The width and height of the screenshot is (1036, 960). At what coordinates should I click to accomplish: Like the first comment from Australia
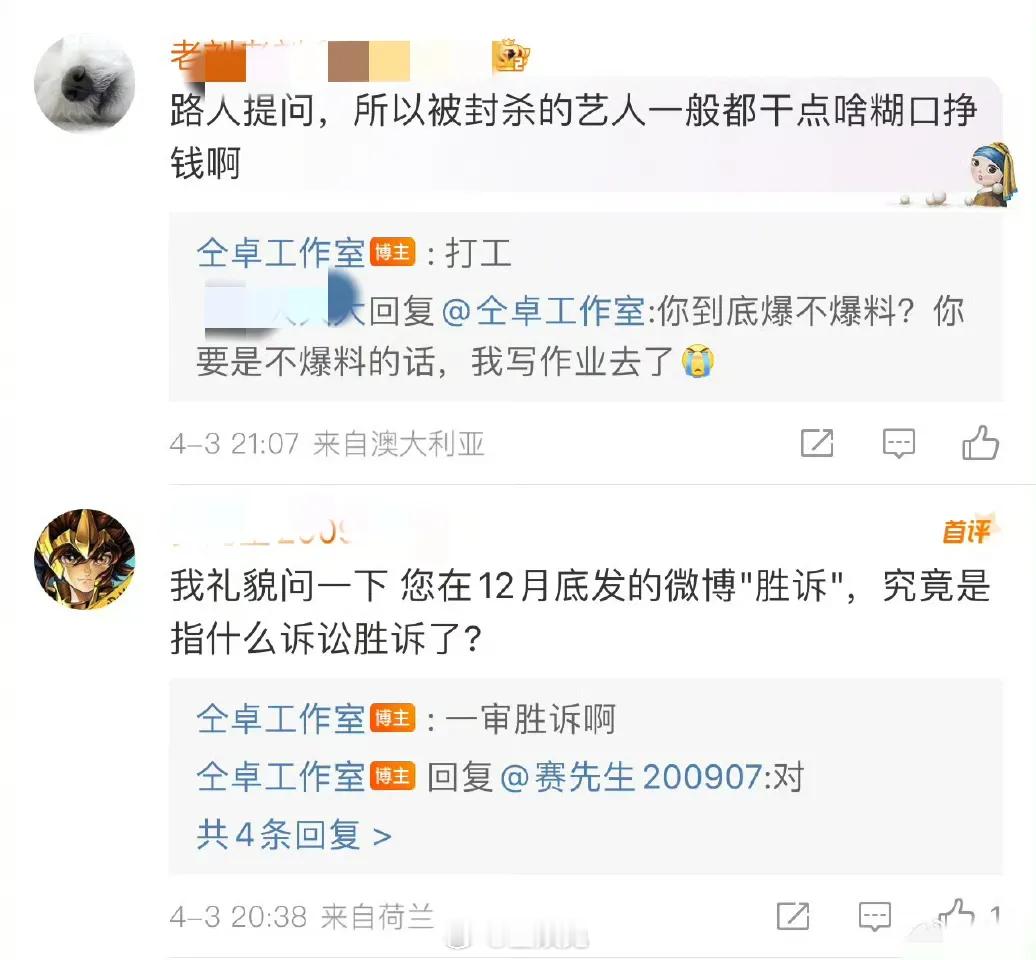pos(980,443)
